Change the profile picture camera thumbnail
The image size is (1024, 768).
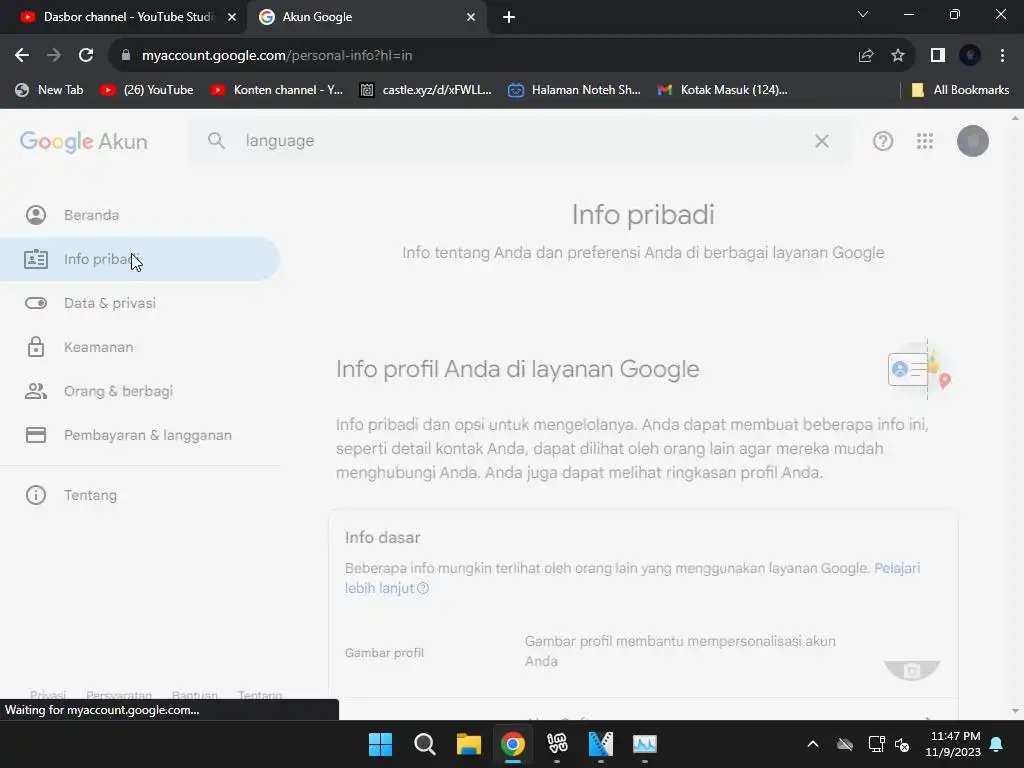tap(912, 669)
